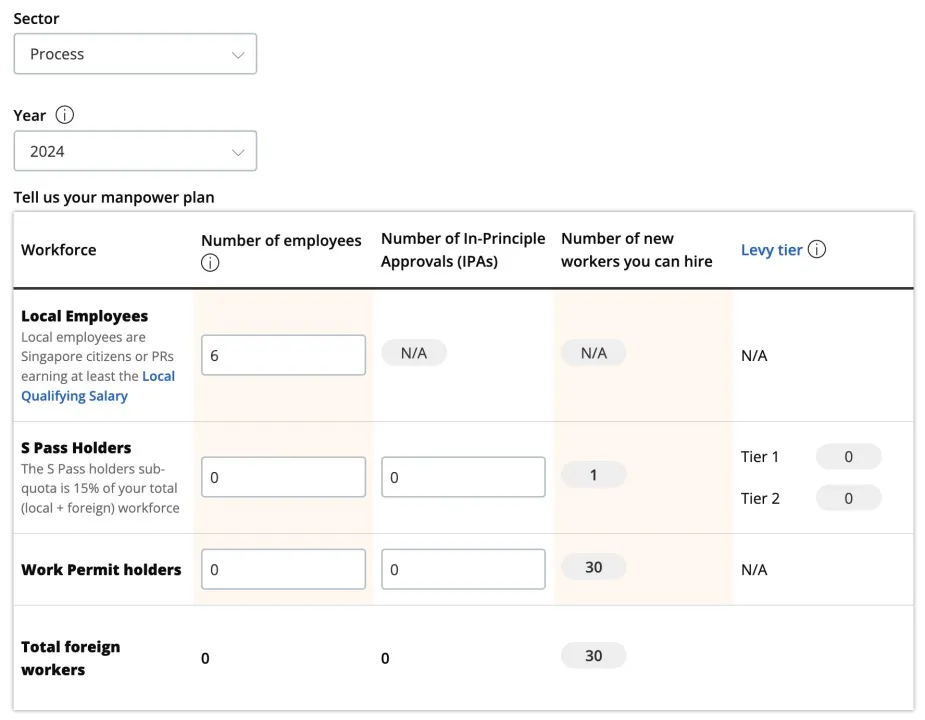This screenshot has width=925, height=720.
Task: Click Local Employees IPAs N/A badge
Action: tap(413, 353)
